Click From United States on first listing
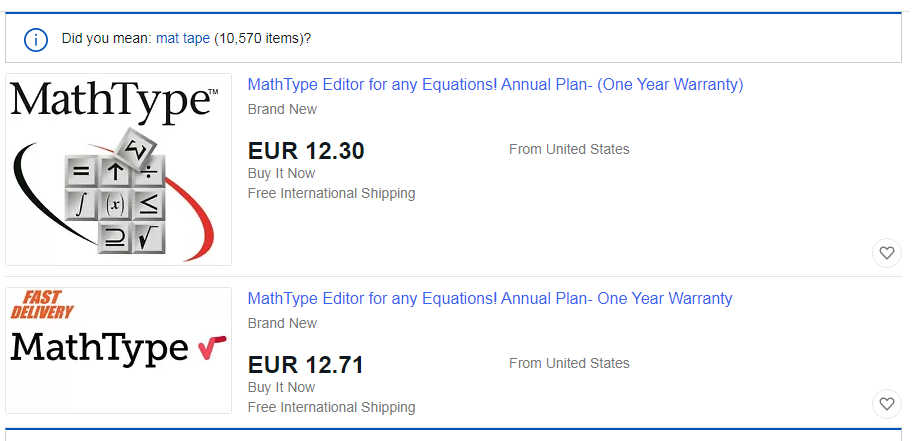The height and width of the screenshot is (441, 913). pos(569,149)
